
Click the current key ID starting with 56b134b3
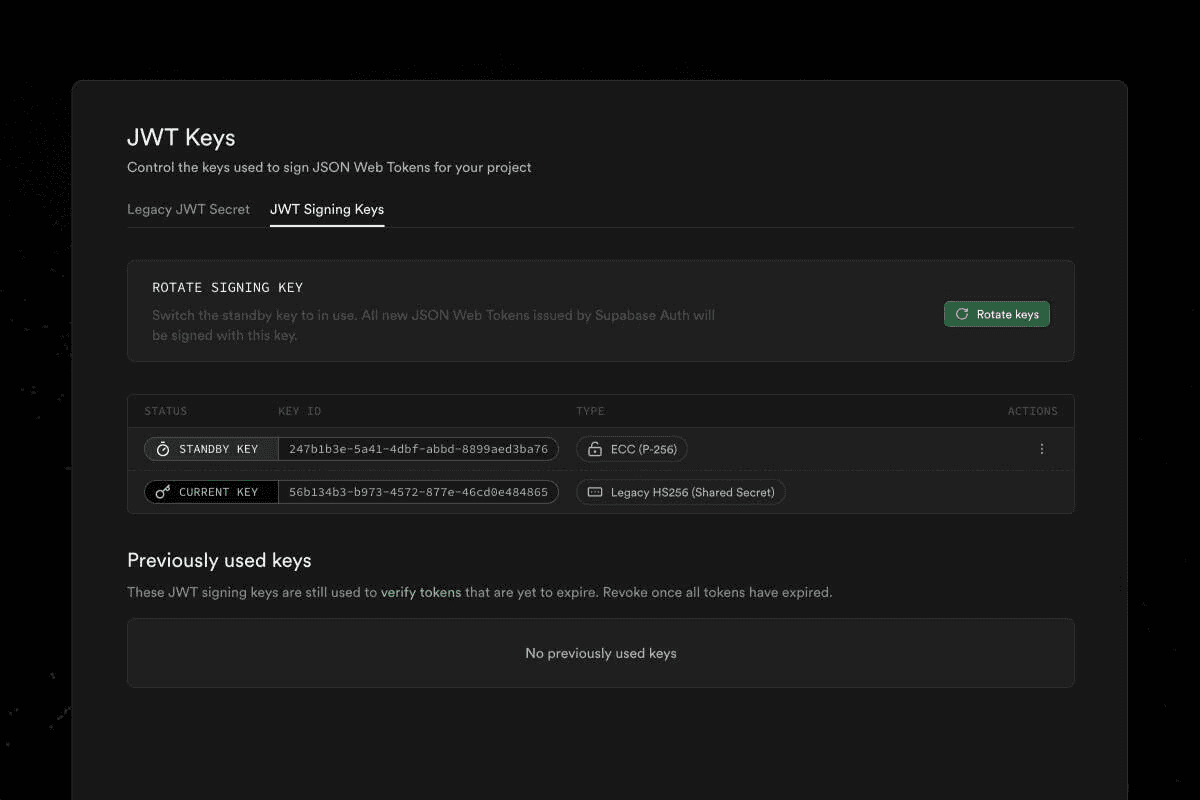pyautogui.click(x=418, y=492)
